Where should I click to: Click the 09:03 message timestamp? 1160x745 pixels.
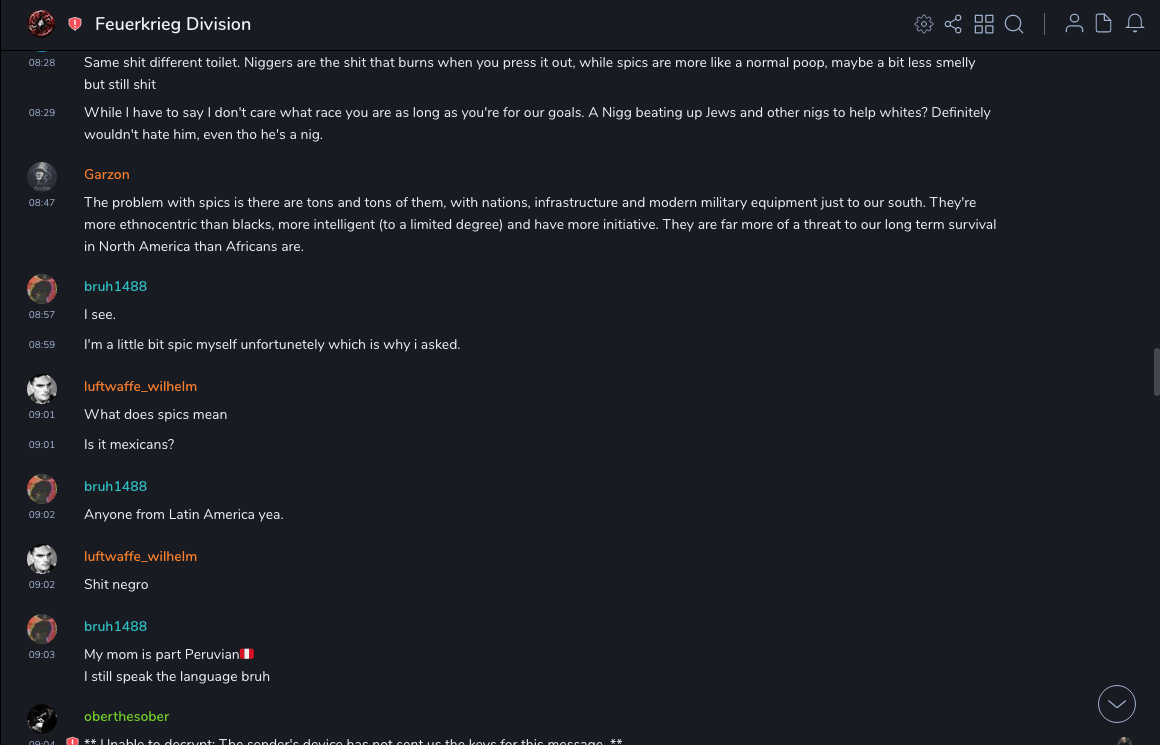[42, 655]
